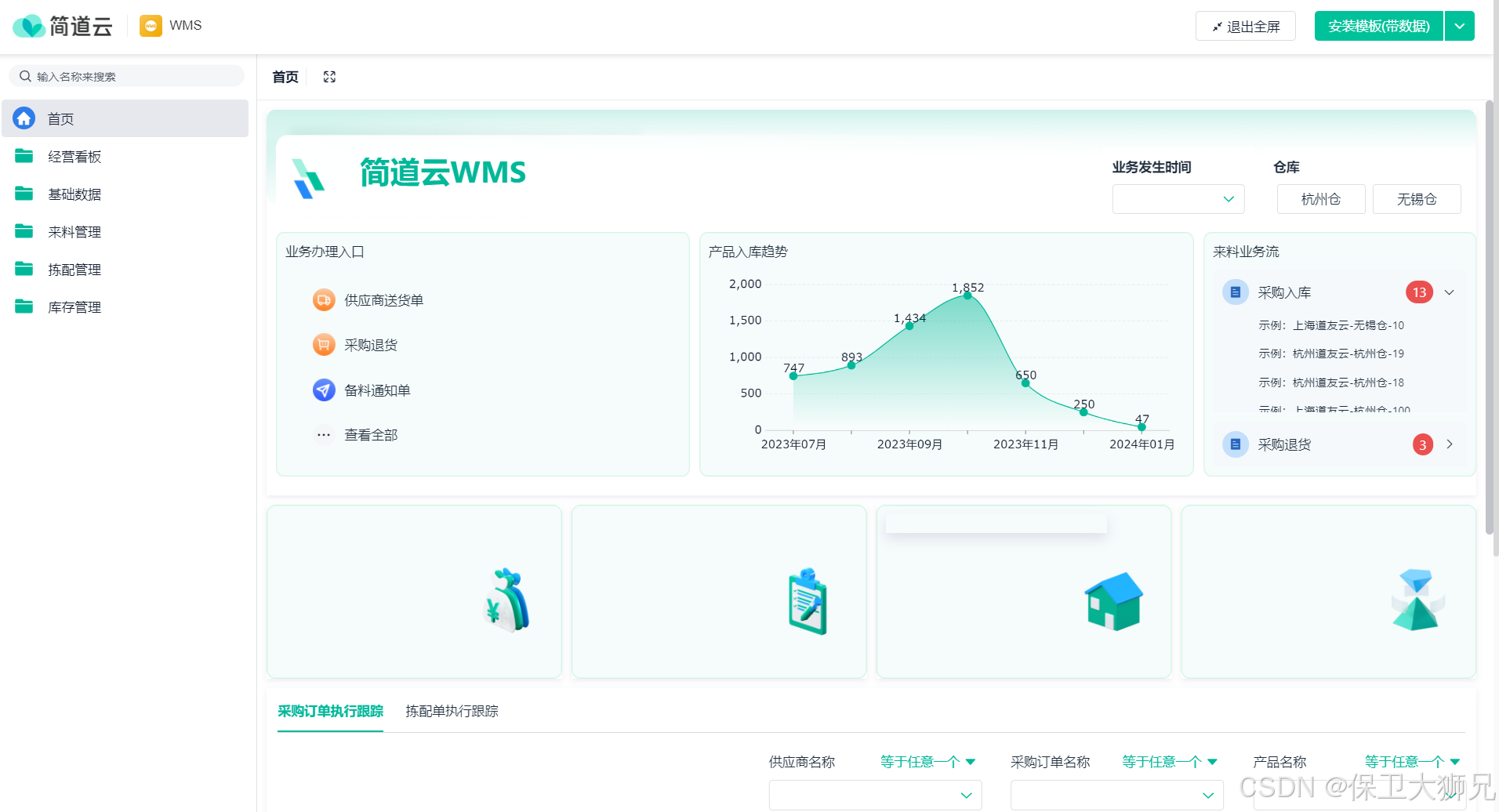Open item 杭州道友云-杭州仓-18

(x=1331, y=382)
